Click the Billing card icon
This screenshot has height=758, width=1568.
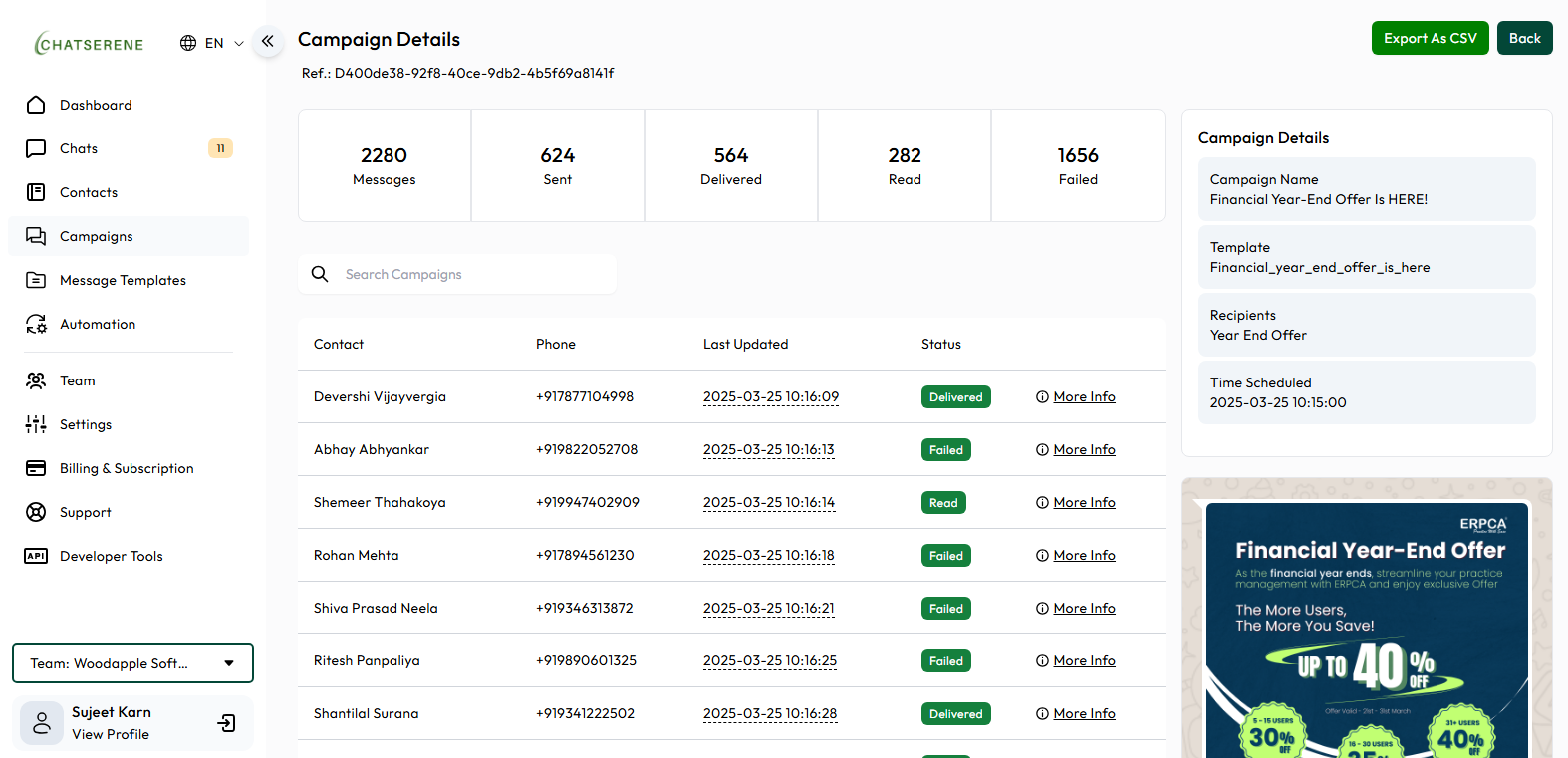36,468
